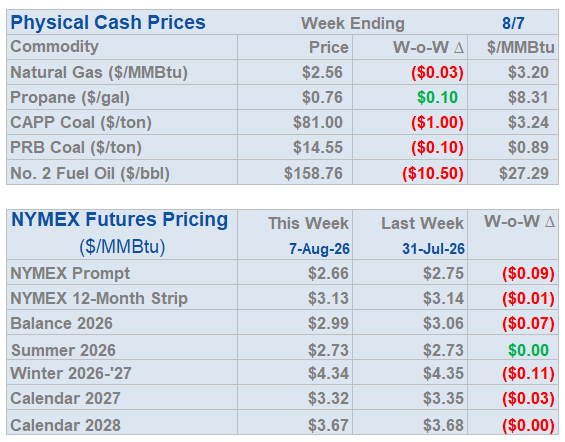
Task: Click NYMEX 12-Month Strip row label
Action: pyautogui.click(x=99, y=299)
